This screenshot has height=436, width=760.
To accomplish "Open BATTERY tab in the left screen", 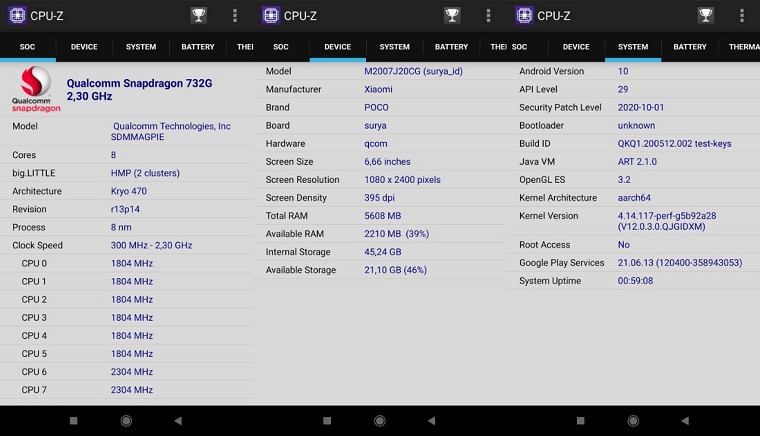I will tap(198, 47).
